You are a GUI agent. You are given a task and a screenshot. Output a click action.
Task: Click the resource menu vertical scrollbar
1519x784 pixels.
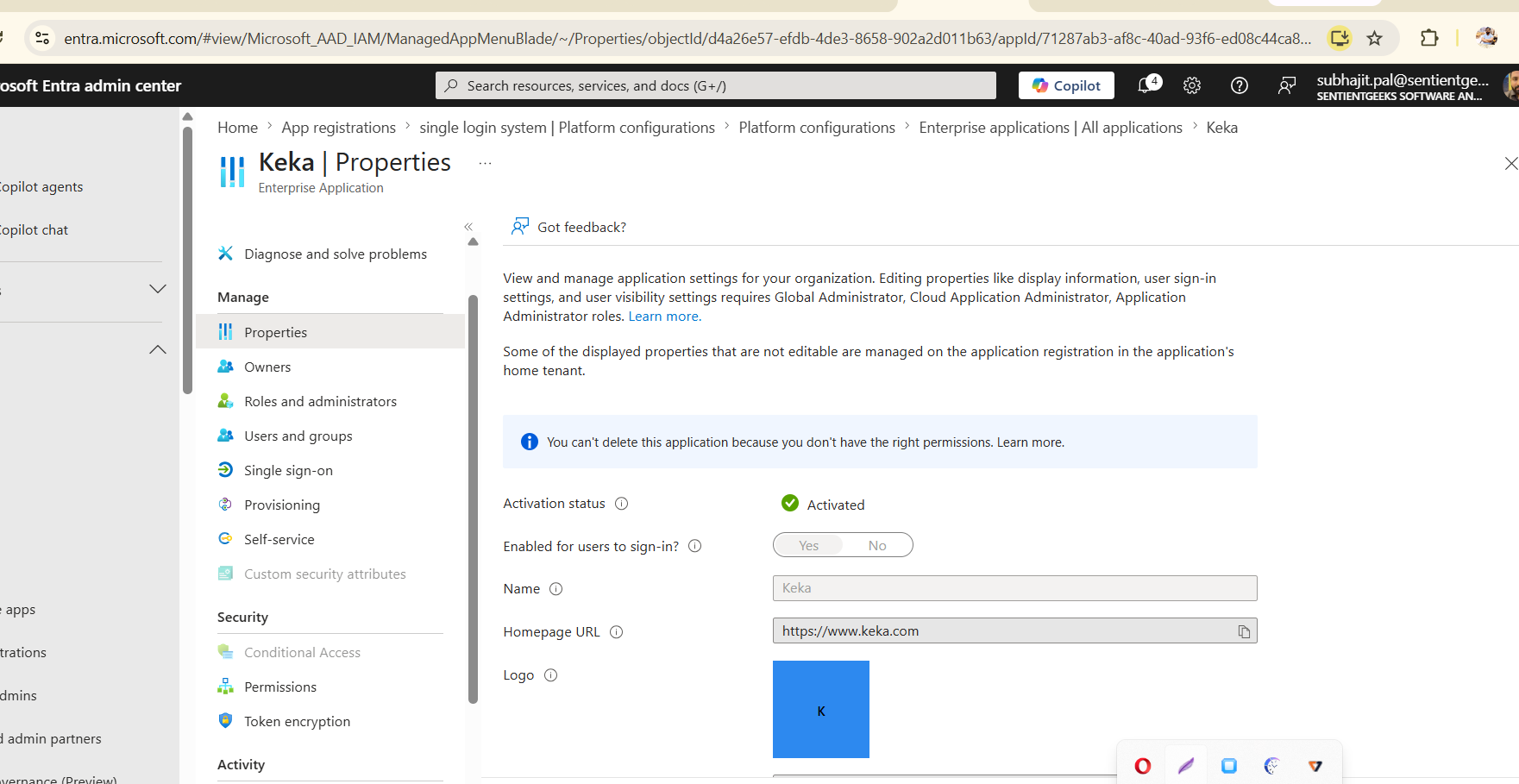[473, 499]
